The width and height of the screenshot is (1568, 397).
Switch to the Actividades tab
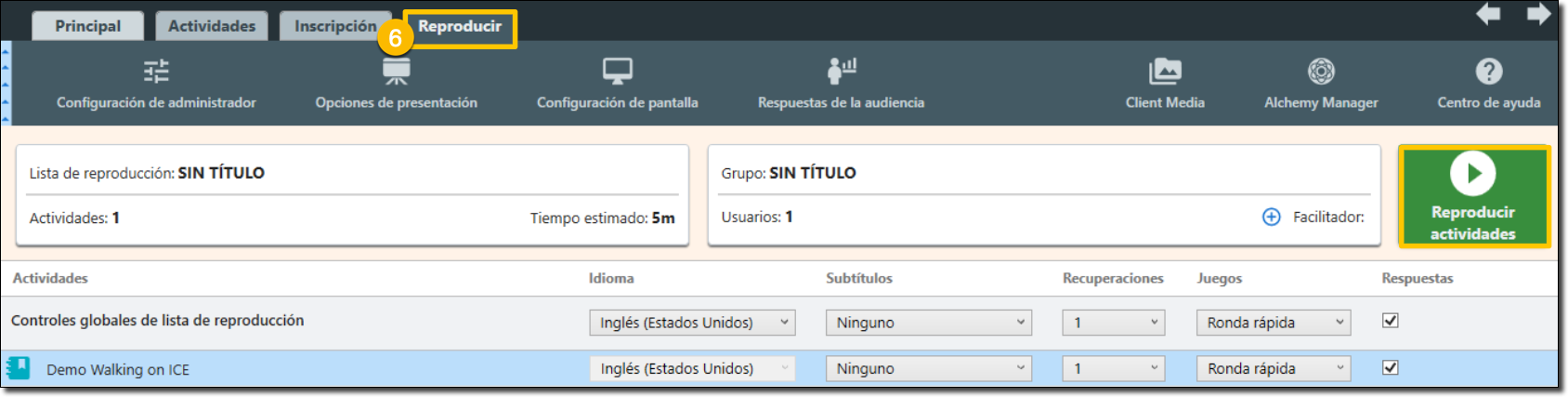click(x=211, y=26)
